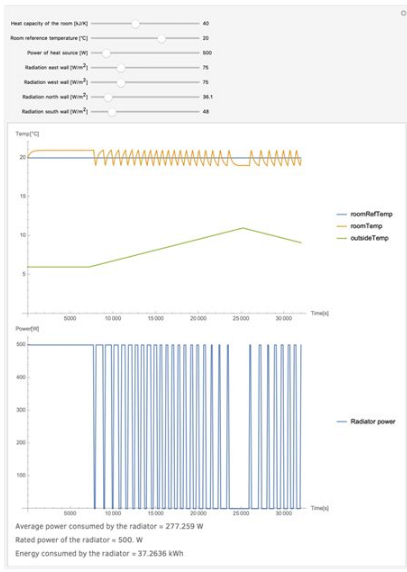Screen dimensions: 407x572
Task: Click the rated power of the radiator text
Action: [79, 540]
